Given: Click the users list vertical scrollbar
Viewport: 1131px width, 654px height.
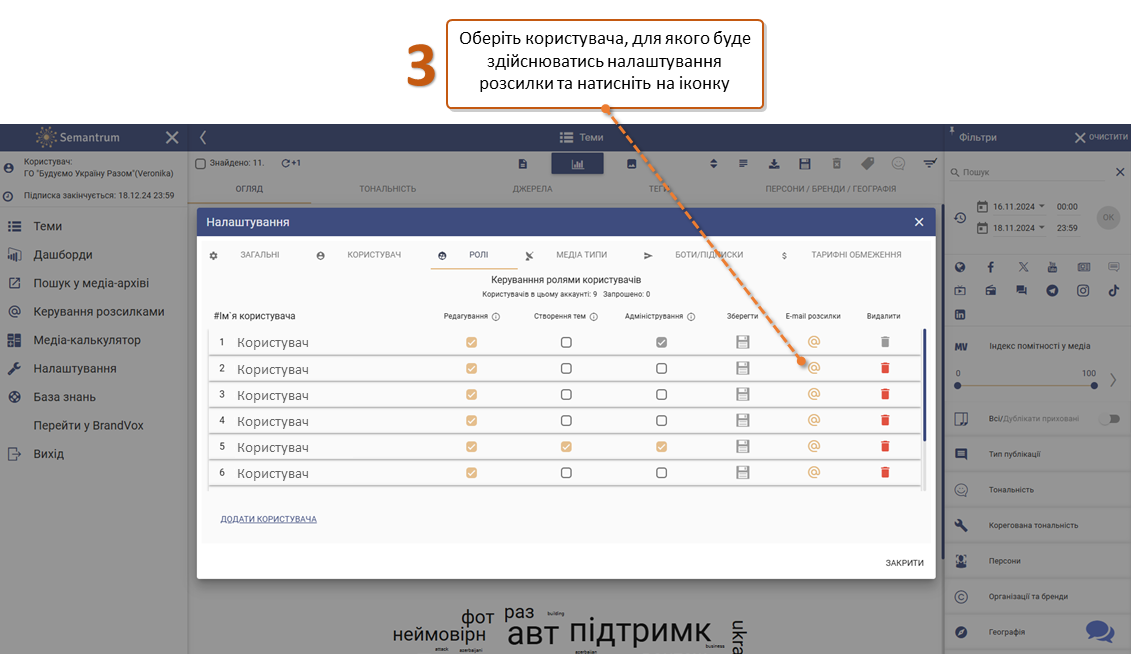Looking at the screenshot, I should pos(924,385).
